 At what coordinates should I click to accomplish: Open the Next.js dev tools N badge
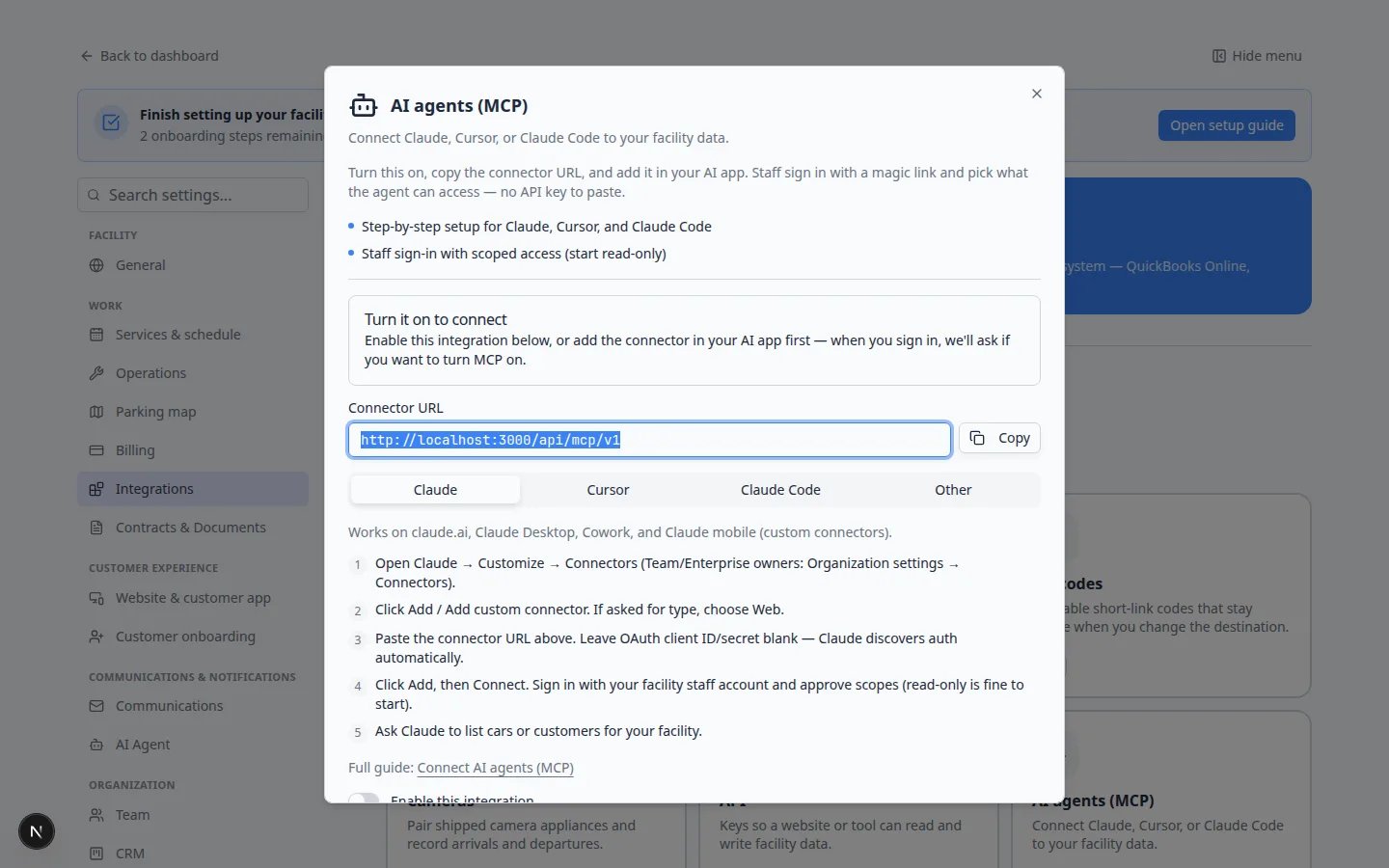[37, 831]
